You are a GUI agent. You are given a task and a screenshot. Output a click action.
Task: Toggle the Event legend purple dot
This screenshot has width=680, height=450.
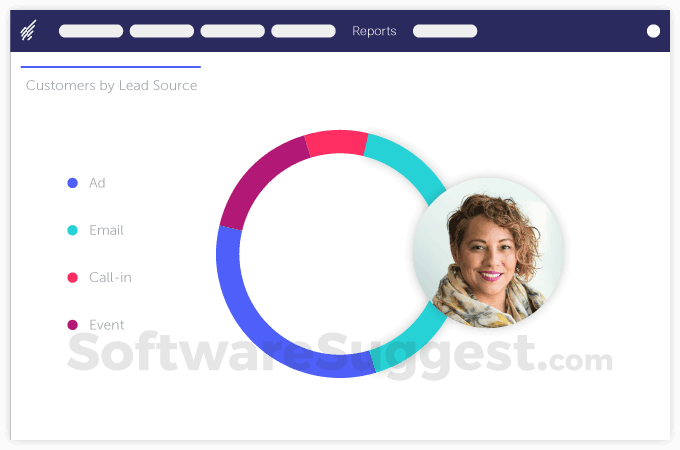[72, 325]
